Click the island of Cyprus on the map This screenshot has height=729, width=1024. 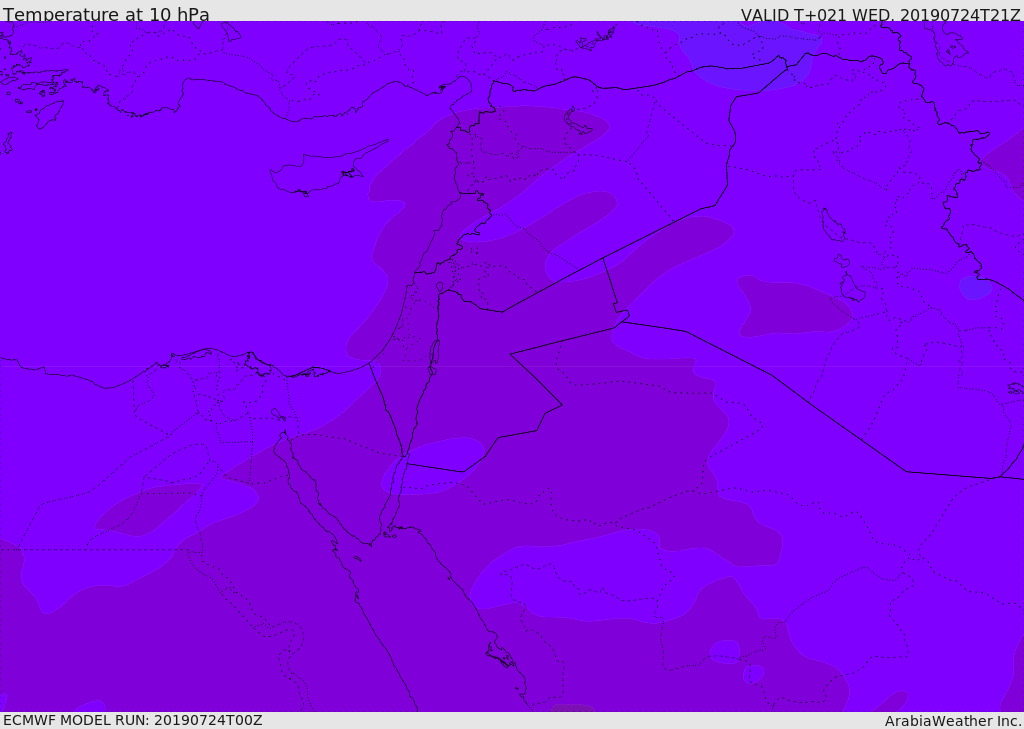[328, 169]
